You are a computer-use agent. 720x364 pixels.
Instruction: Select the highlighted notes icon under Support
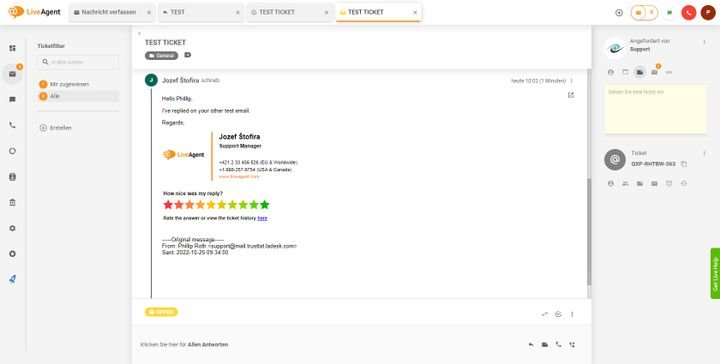(640, 72)
